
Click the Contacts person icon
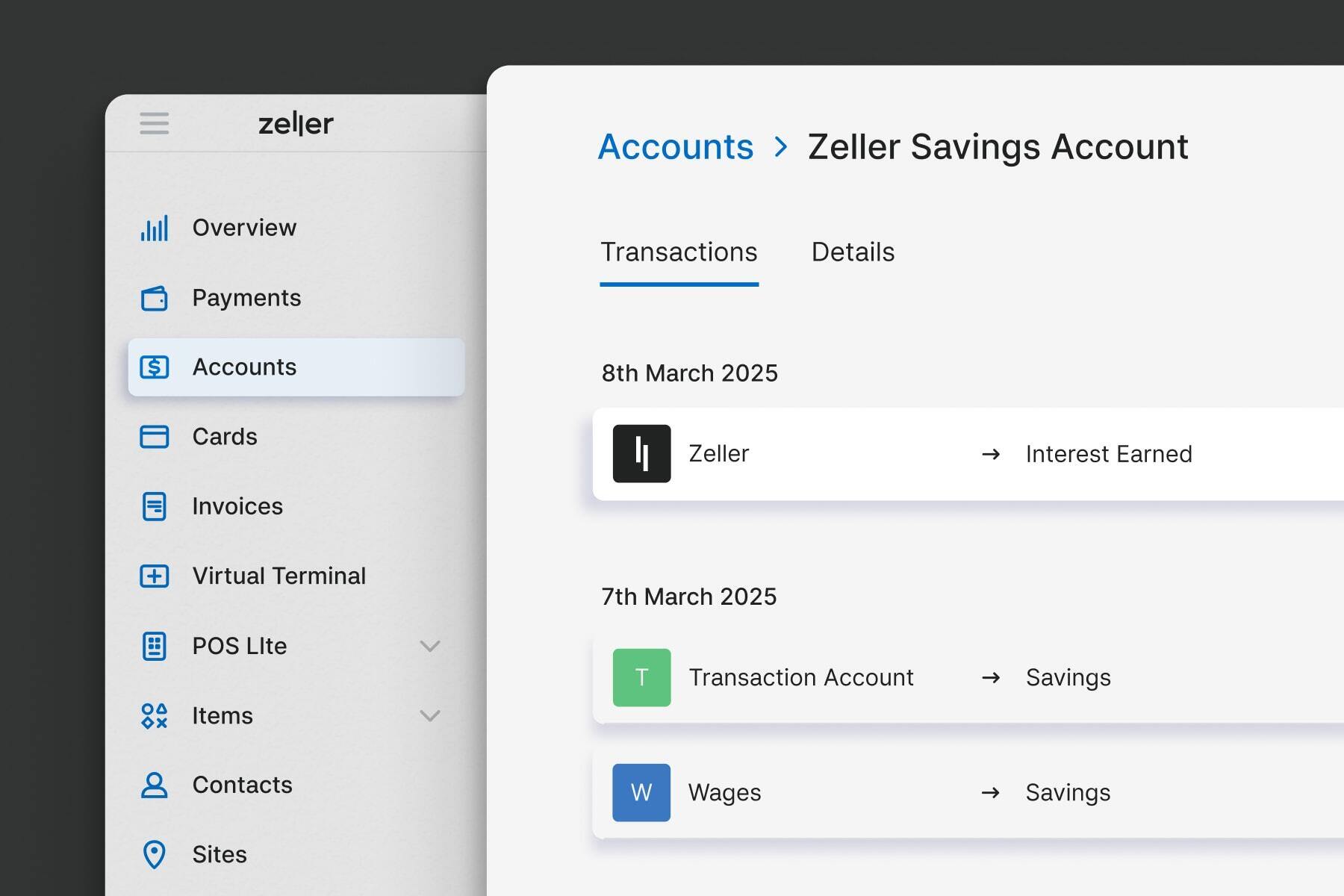click(155, 785)
